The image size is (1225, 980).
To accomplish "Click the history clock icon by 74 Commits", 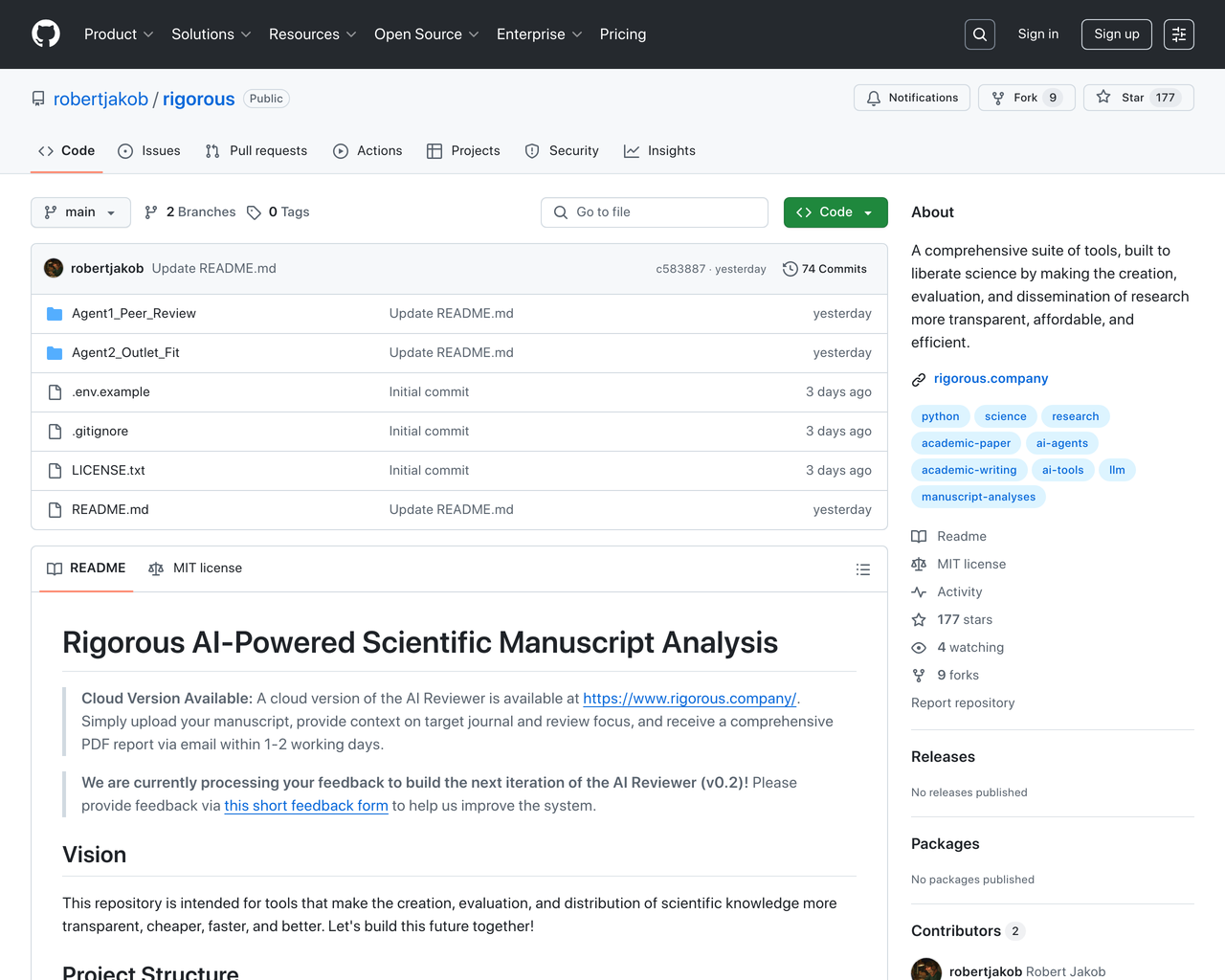I will point(790,269).
